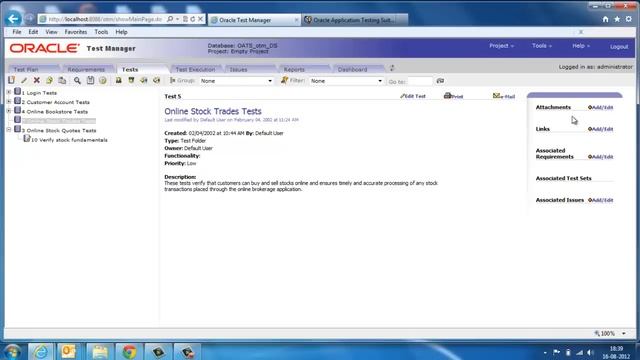The width and height of the screenshot is (640, 360).
Task: Expand the Login Tests tree node
Action: (x=9, y=92)
